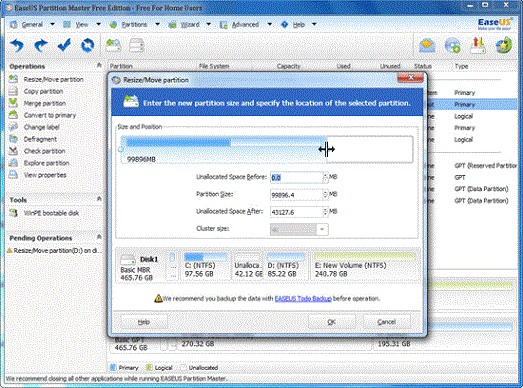Select Check partition in Operations list
This screenshot has height=388, width=523.
tap(44, 151)
